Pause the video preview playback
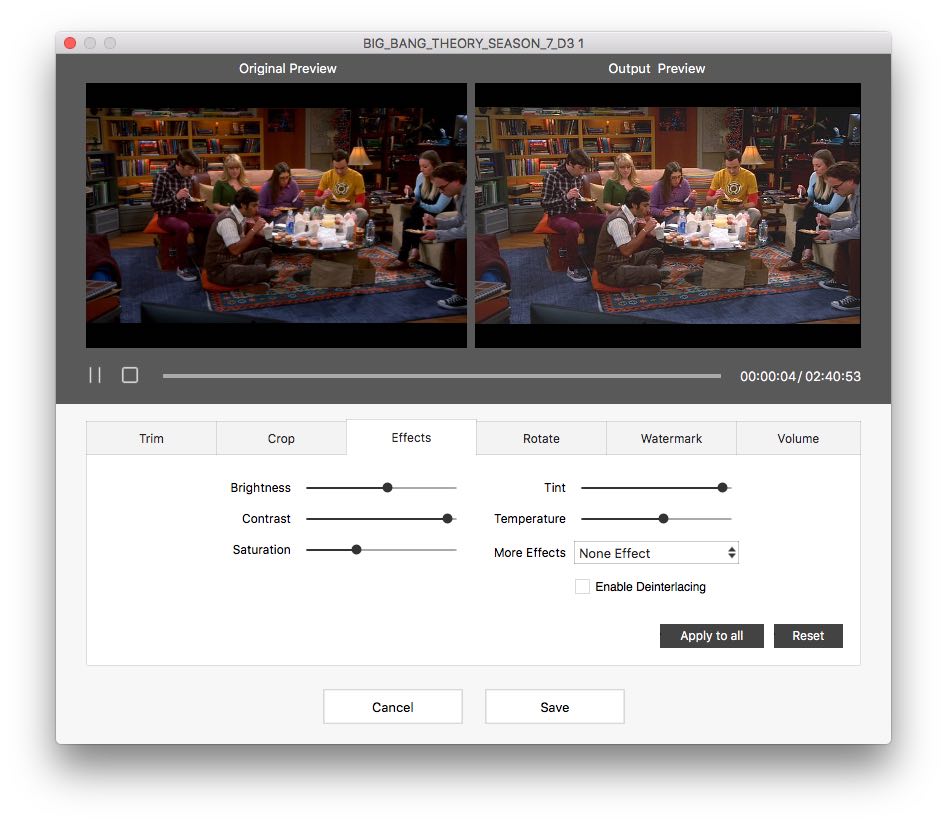947x824 pixels. (95, 375)
